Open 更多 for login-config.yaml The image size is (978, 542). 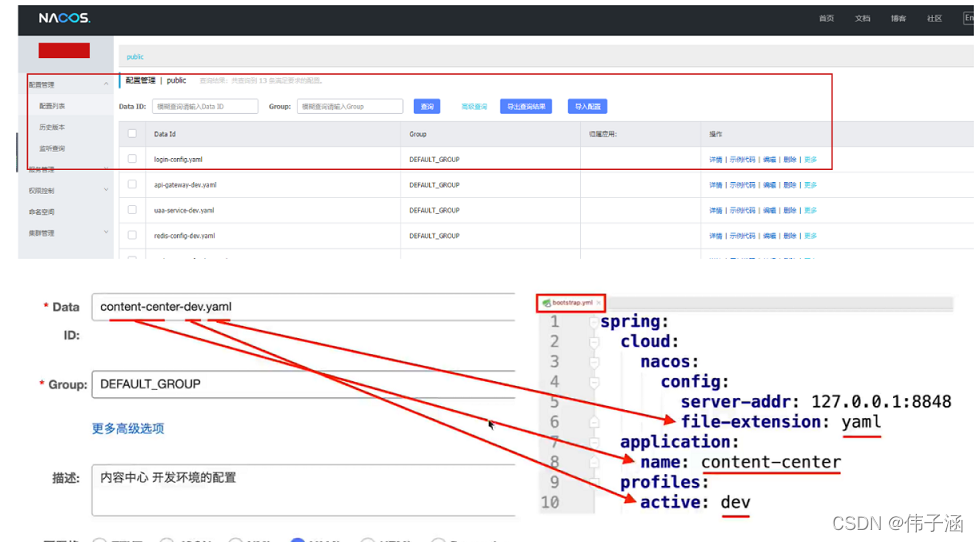click(x=810, y=160)
